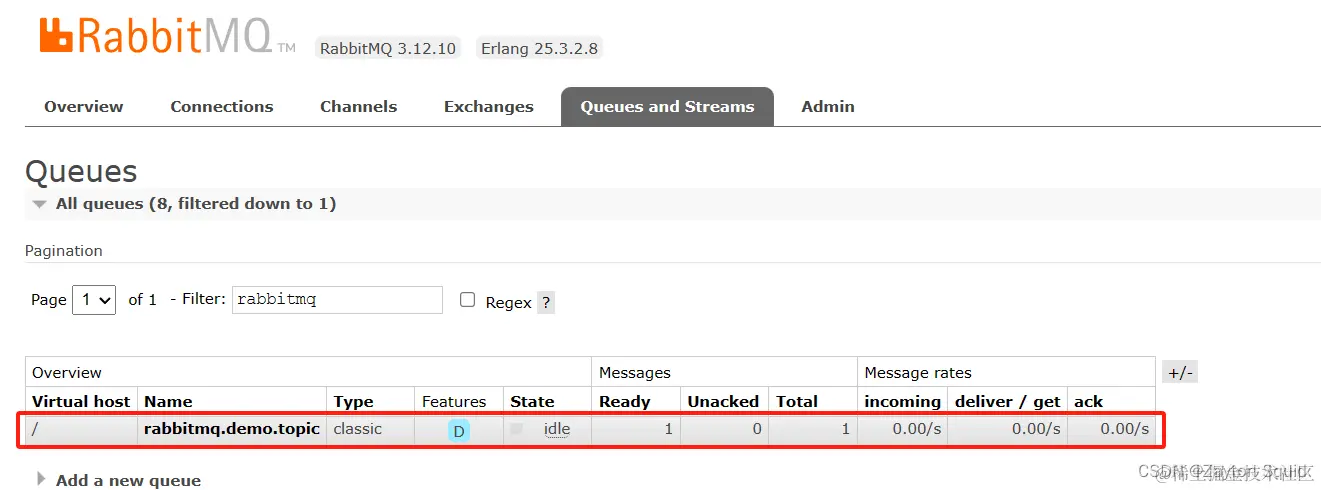Enable the Regex checkbox
This screenshot has width=1321, height=490.
tap(467, 300)
